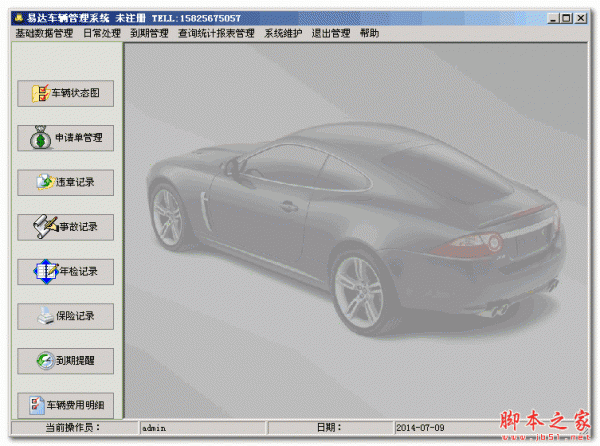
Task: Click the application icon in the title bar
Action: pos(18,18)
